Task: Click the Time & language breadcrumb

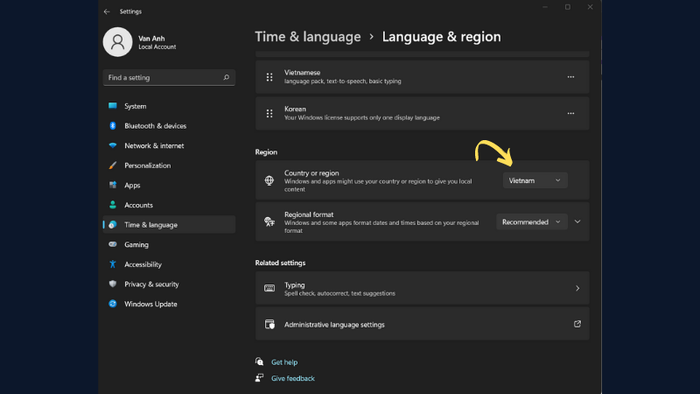Action: tap(308, 37)
